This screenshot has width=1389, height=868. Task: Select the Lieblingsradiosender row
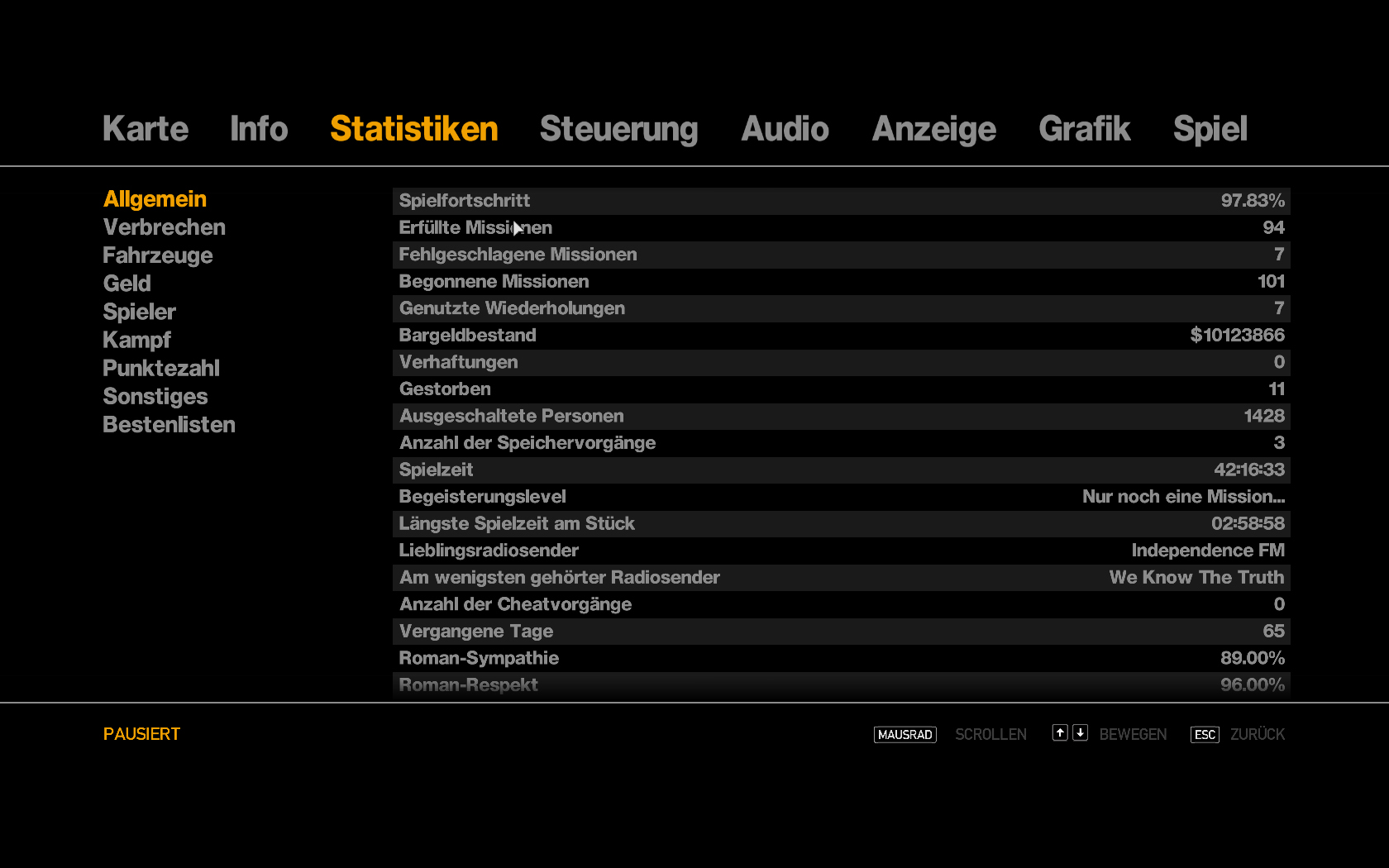(842, 551)
